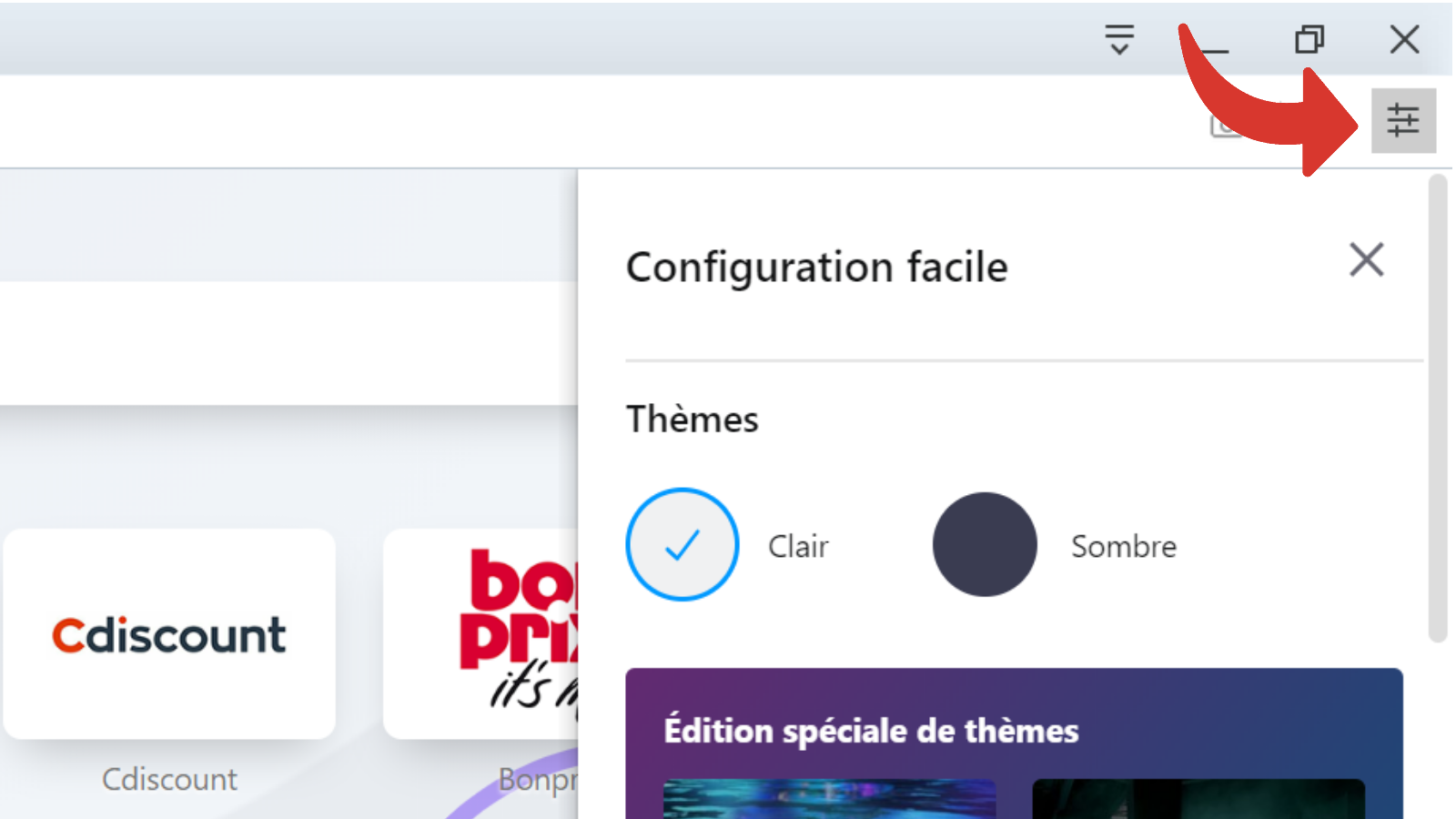Image resolution: width=1456 pixels, height=819 pixels.
Task: Click the Cdiscount caption under the tile
Action: [x=169, y=779]
